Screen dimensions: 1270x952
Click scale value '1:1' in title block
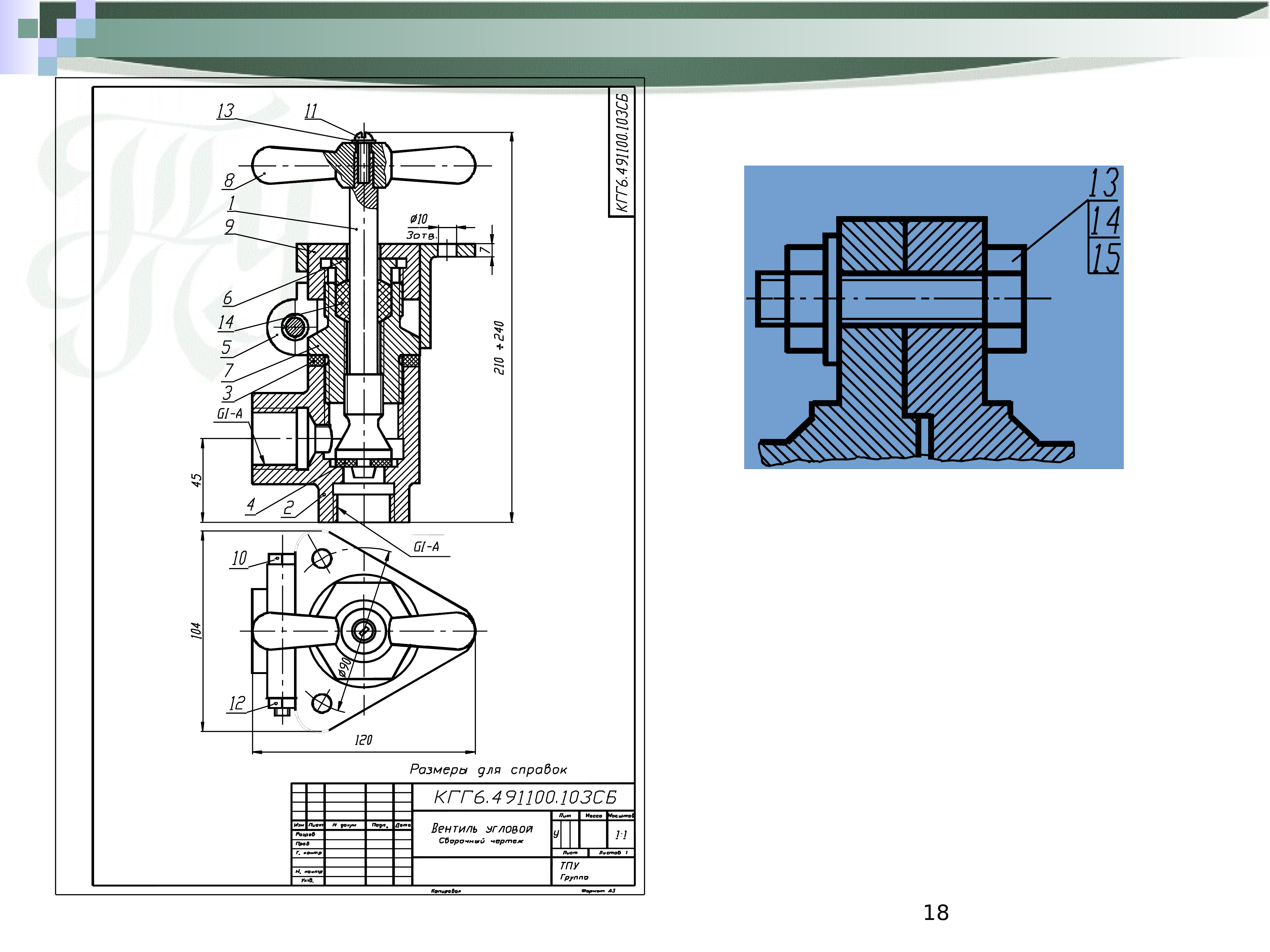pyautogui.click(x=621, y=835)
